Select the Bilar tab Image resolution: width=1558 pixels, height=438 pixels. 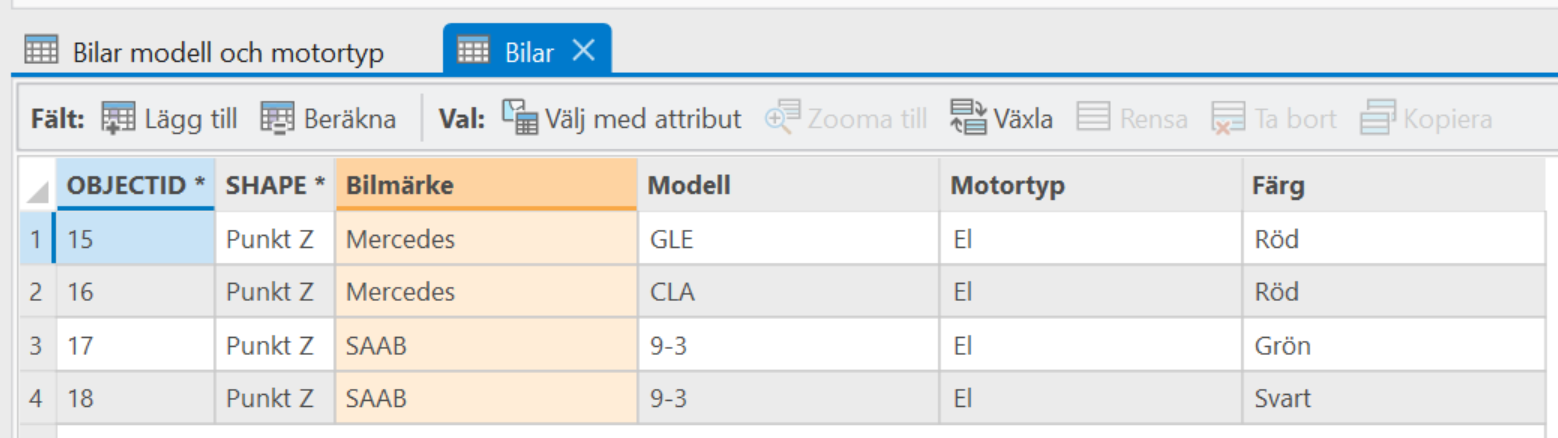pos(528,52)
